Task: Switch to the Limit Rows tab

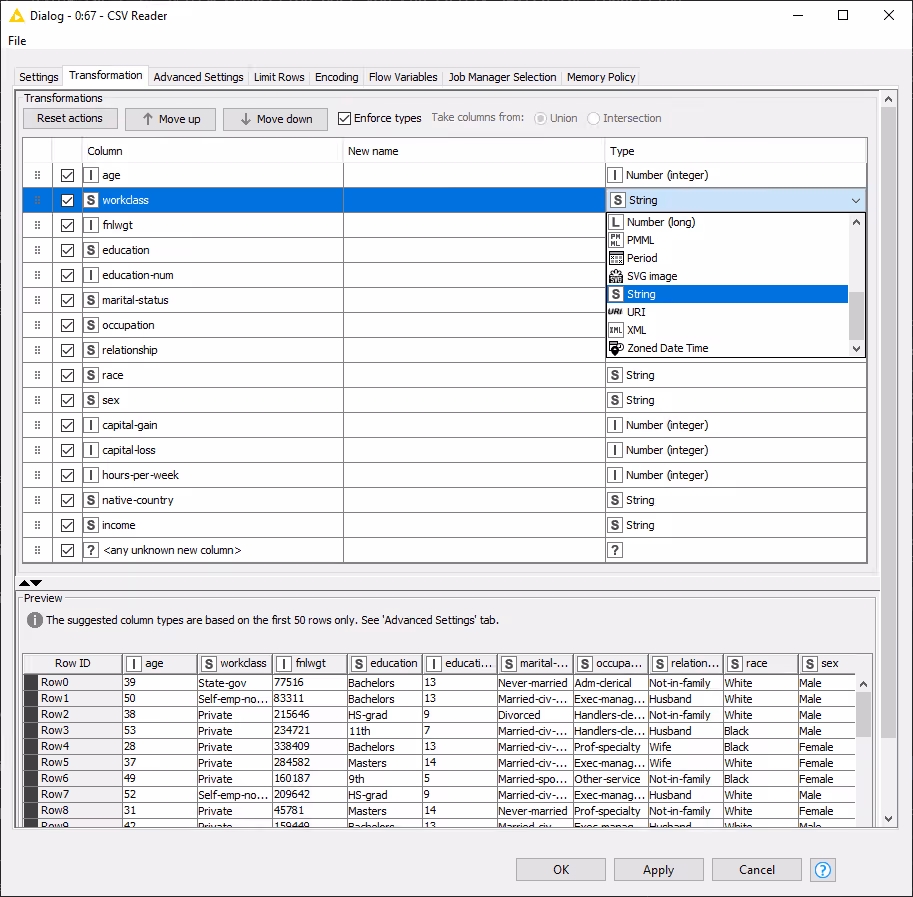Action: point(279,77)
